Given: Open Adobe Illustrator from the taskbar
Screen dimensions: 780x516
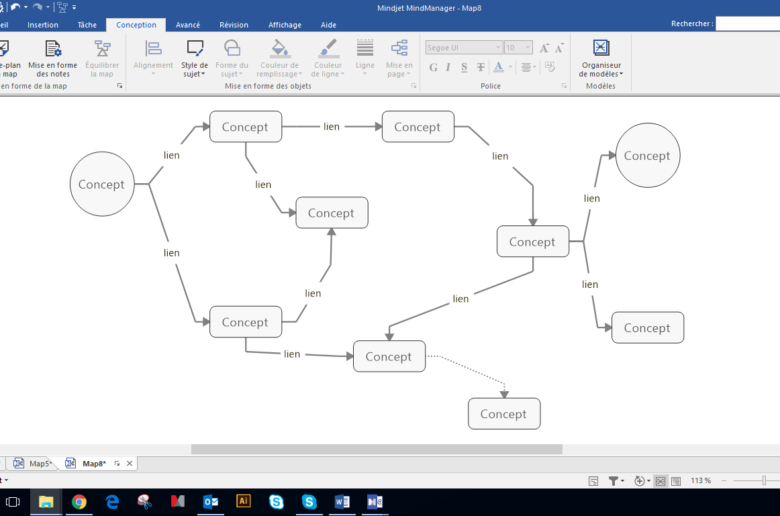Looking at the screenshot, I should pos(243,501).
